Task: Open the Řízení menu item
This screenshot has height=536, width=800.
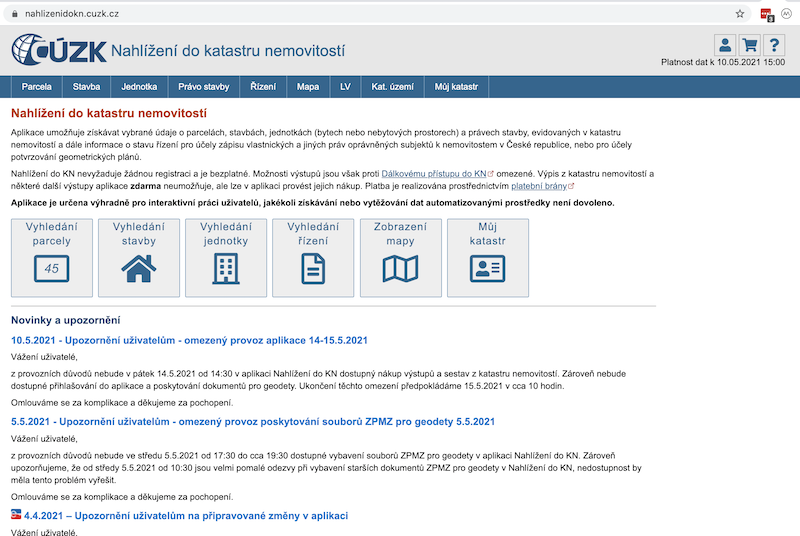Action: [263, 87]
